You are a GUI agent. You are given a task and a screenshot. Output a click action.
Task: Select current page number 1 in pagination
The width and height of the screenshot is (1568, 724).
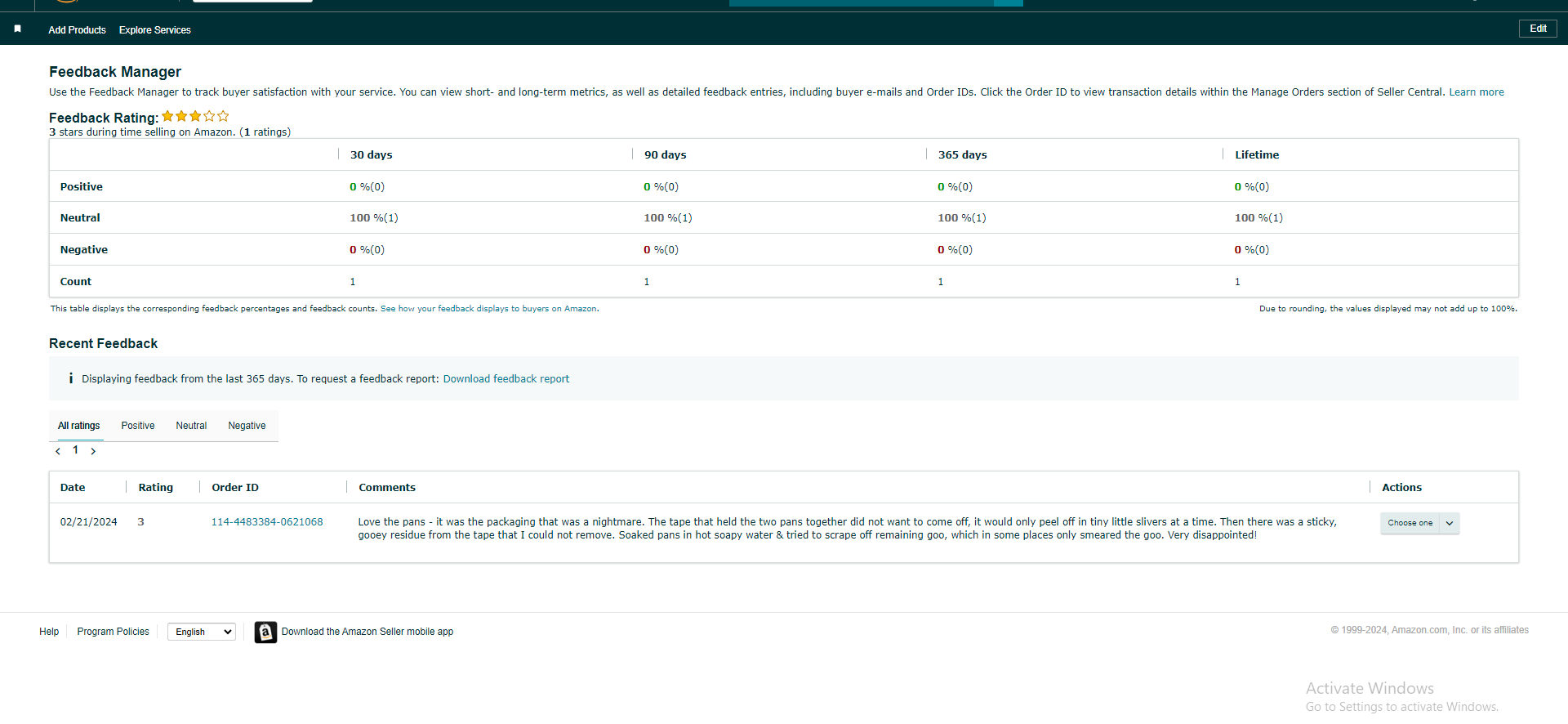point(76,450)
